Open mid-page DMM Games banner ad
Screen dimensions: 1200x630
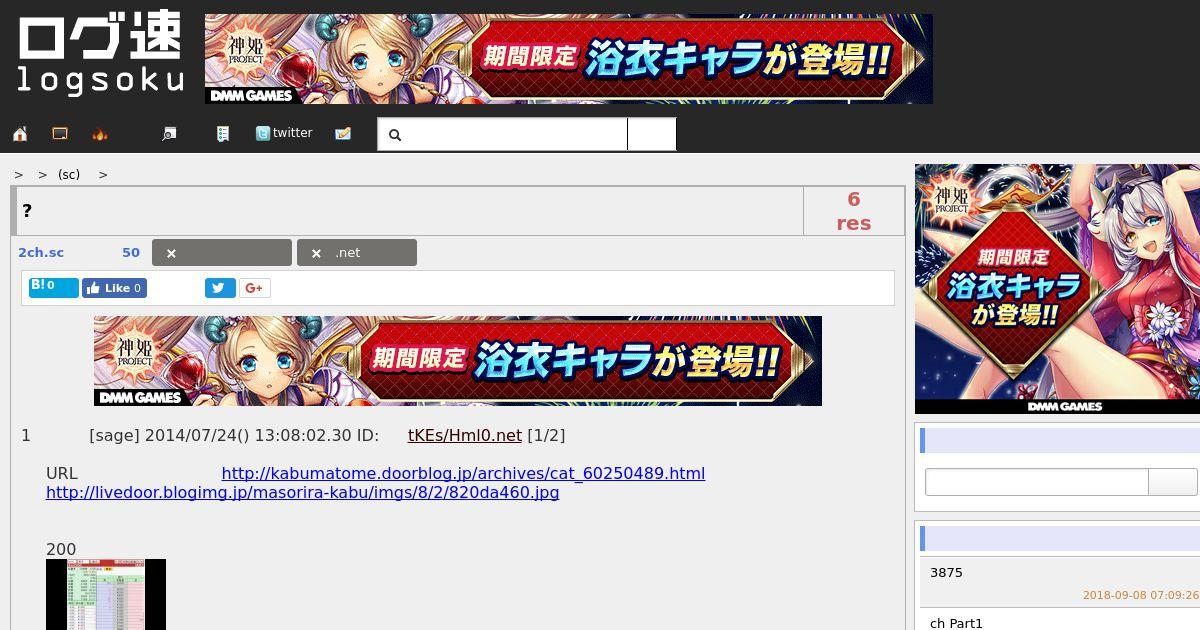[458, 361]
